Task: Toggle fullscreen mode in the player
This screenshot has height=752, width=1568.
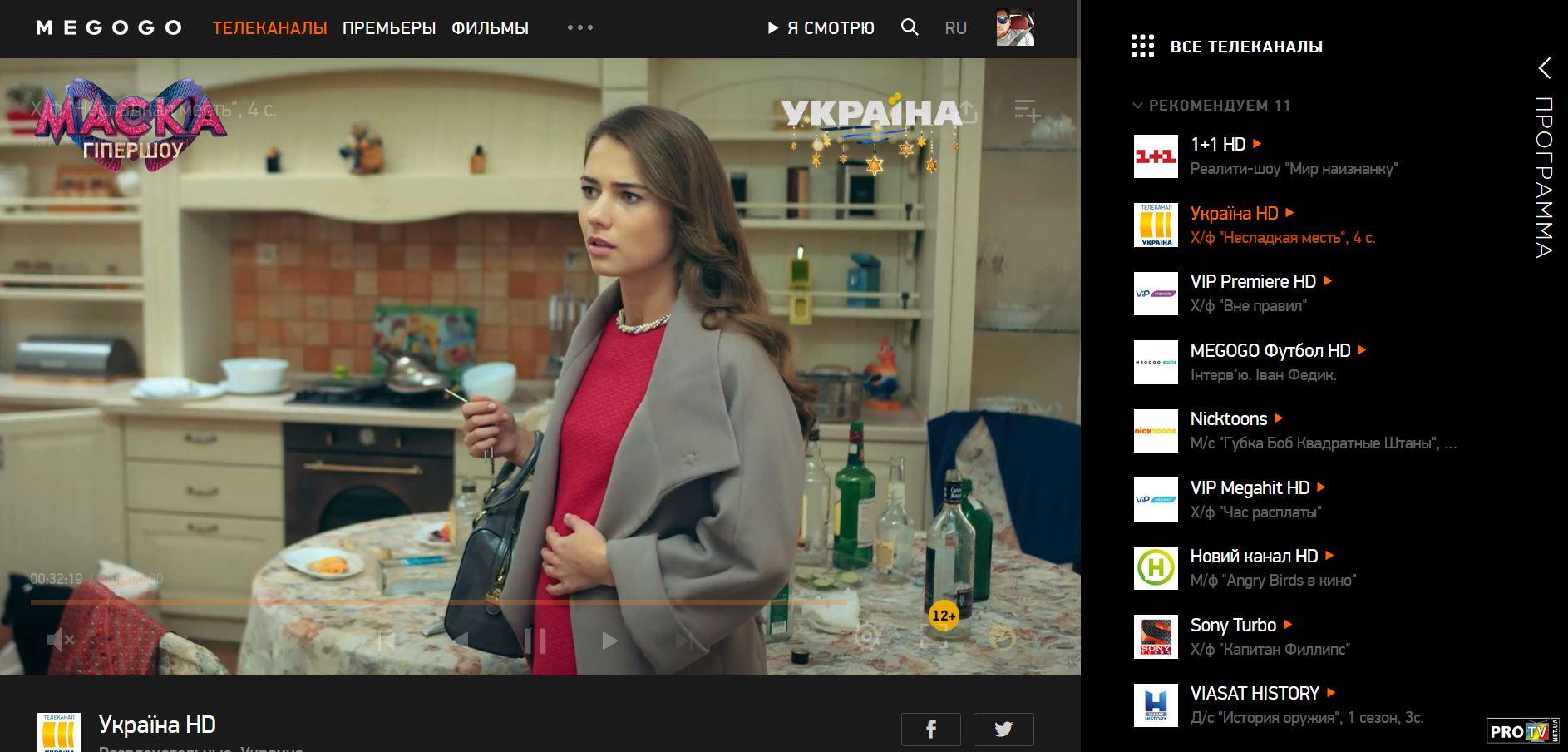Action: (934, 639)
